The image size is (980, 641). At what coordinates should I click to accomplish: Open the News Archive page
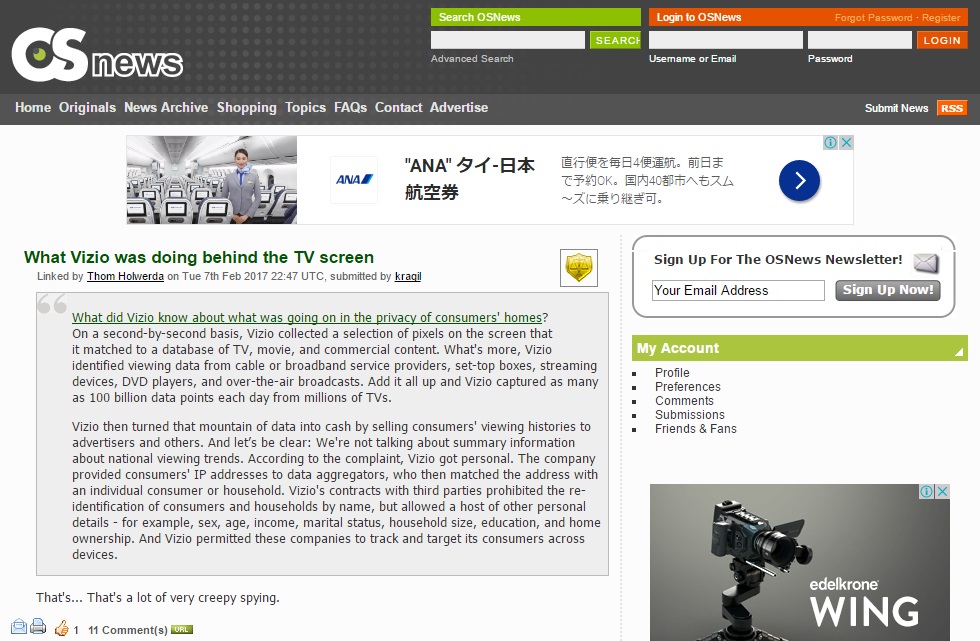coord(166,107)
